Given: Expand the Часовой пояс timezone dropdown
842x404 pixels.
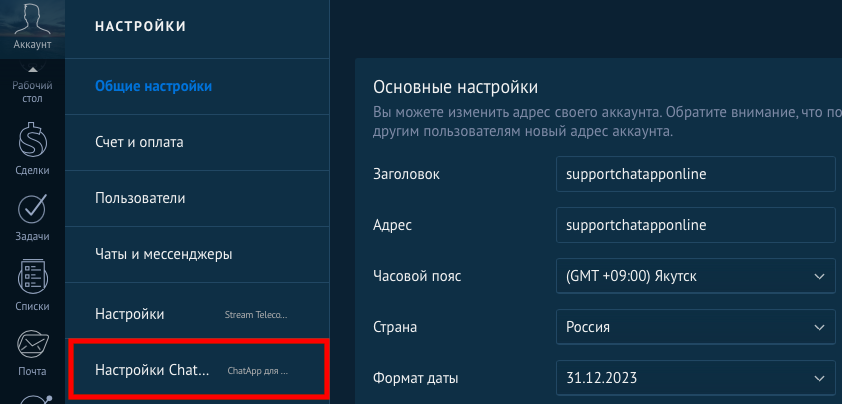Looking at the screenshot, I should click(x=695, y=275).
